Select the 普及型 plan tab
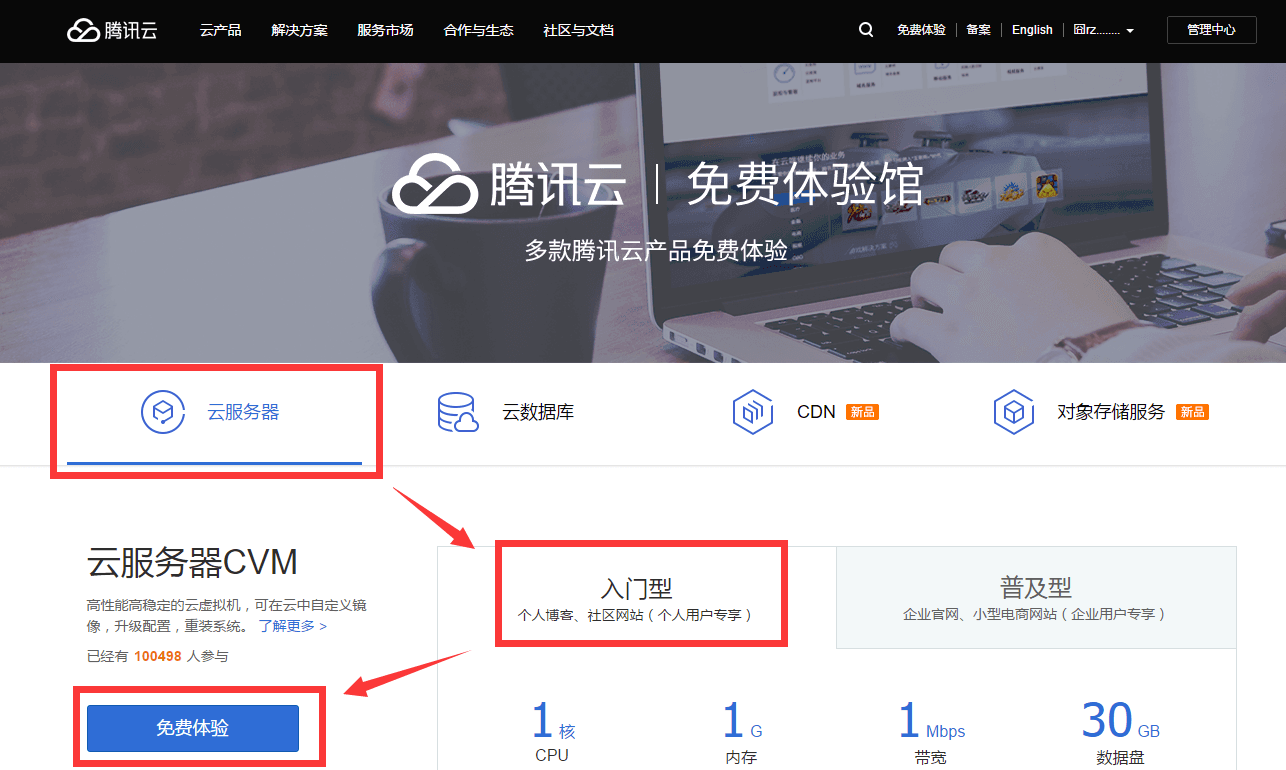This screenshot has height=770, width=1286. point(1036,597)
